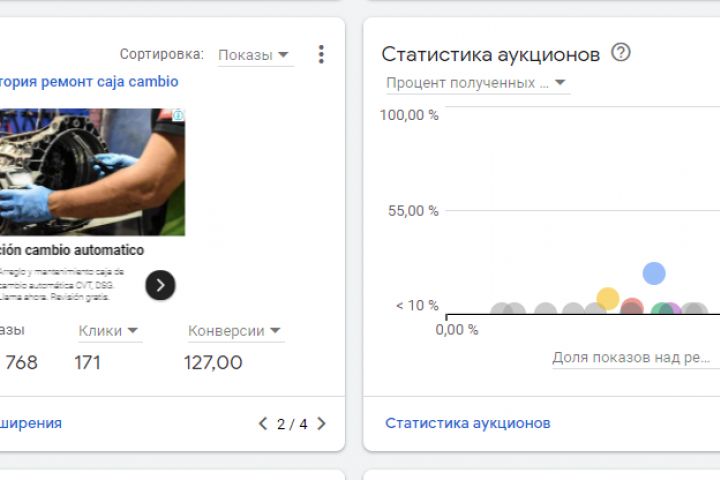
Task: Go to next ad with right chevron
Action: click(321, 424)
